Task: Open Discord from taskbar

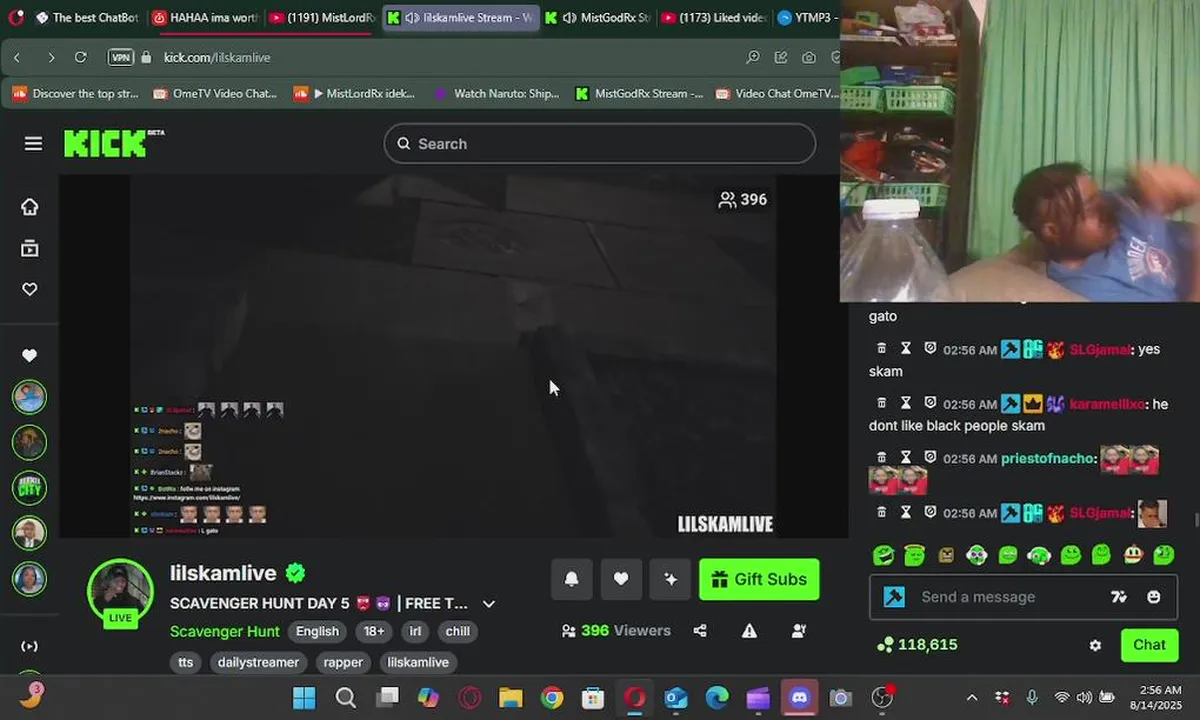Action: tap(799, 698)
